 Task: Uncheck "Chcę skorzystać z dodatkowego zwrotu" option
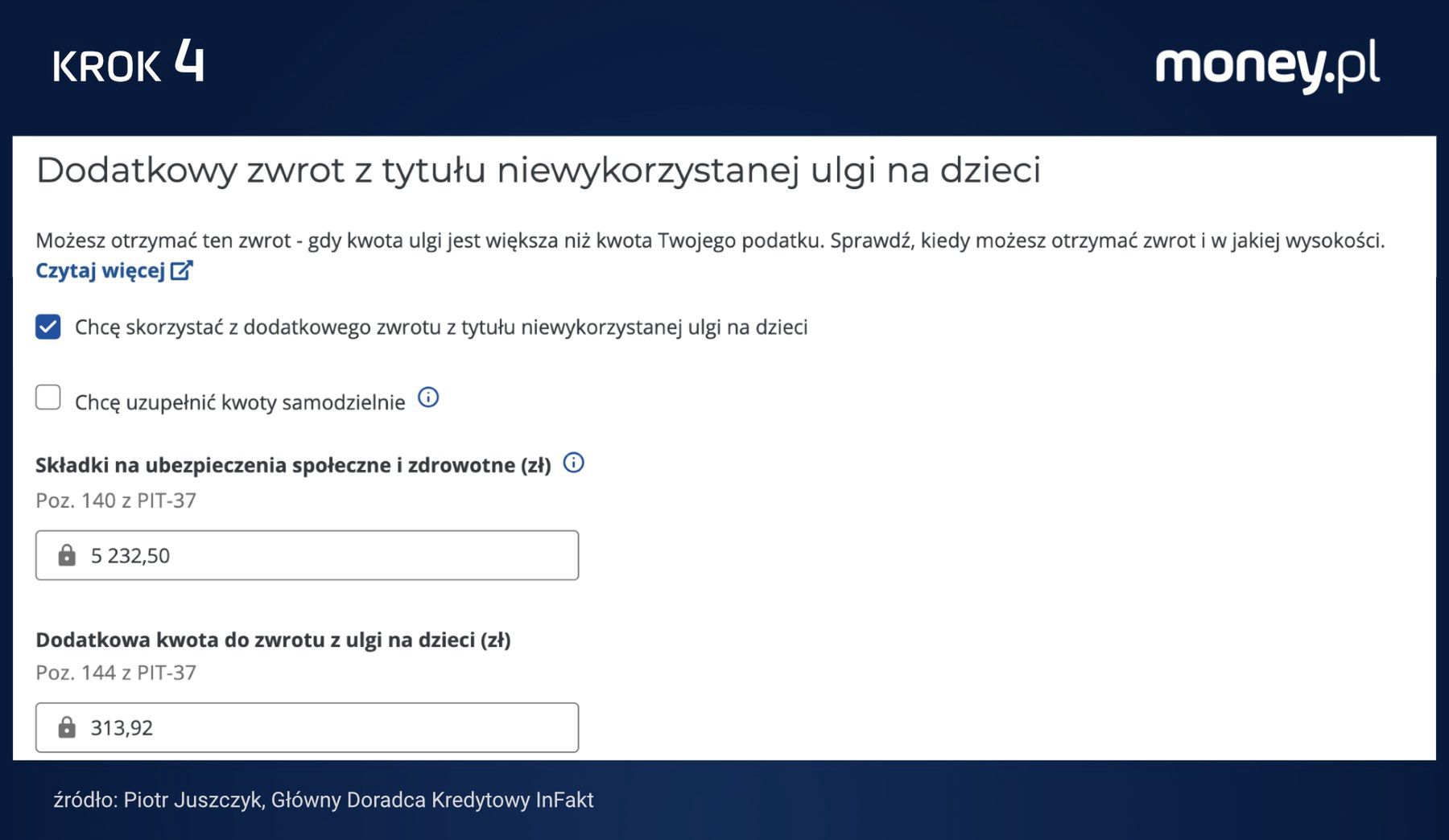tap(47, 327)
